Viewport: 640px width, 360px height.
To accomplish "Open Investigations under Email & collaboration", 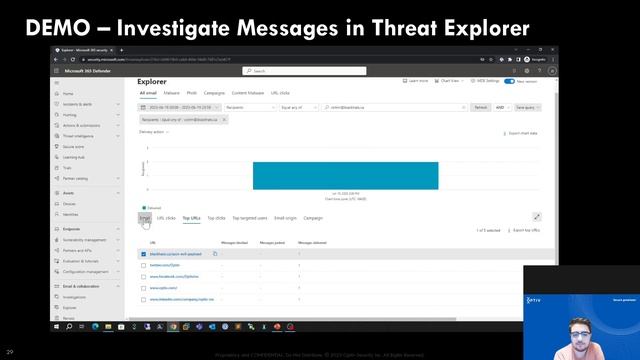I will (74, 297).
